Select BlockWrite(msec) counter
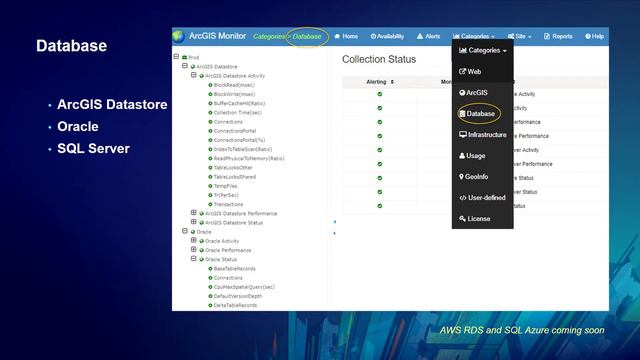This screenshot has height=360, width=640. coord(234,94)
